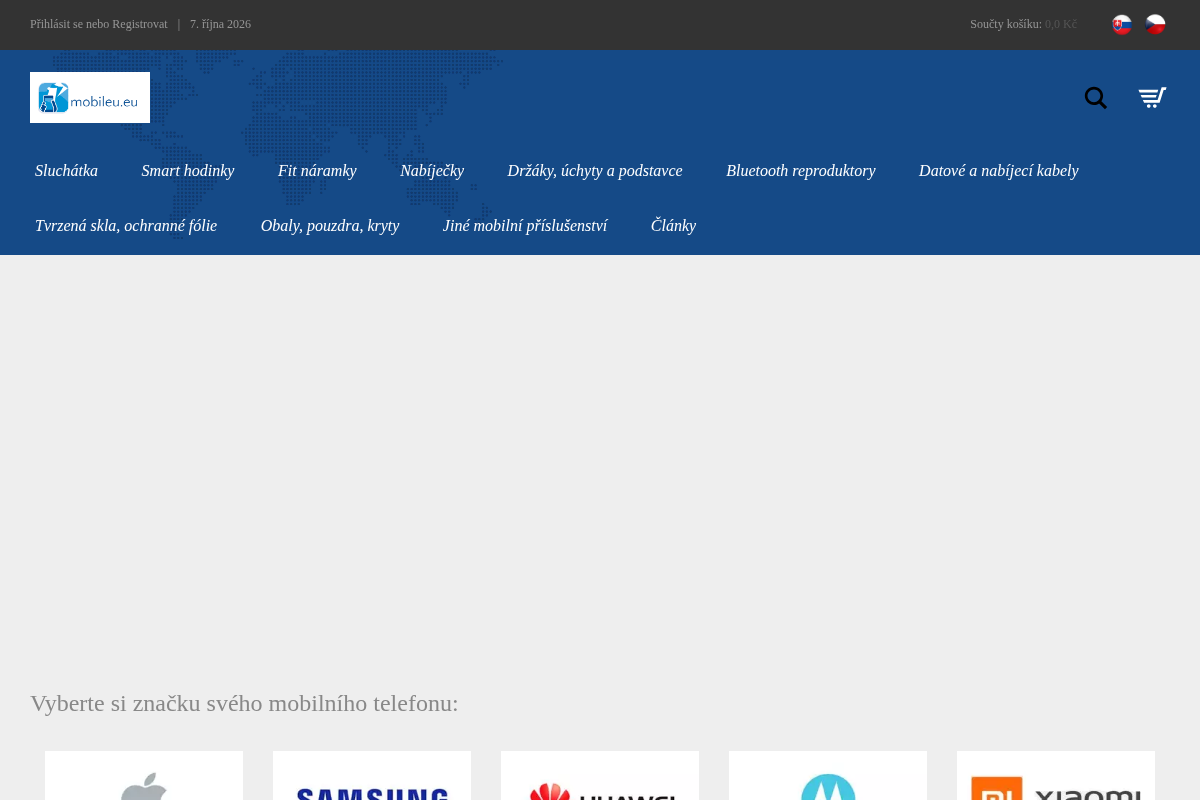1200x800 pixels.
Task: Open the Fit náramky menu
Action: click(317, 171)
